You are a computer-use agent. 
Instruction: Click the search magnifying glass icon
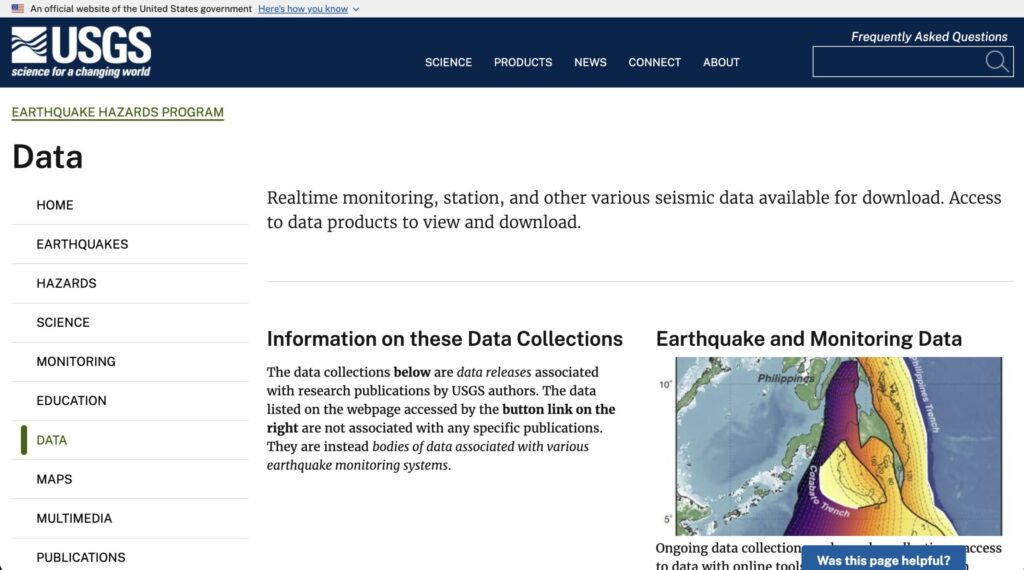coord(996,62)
